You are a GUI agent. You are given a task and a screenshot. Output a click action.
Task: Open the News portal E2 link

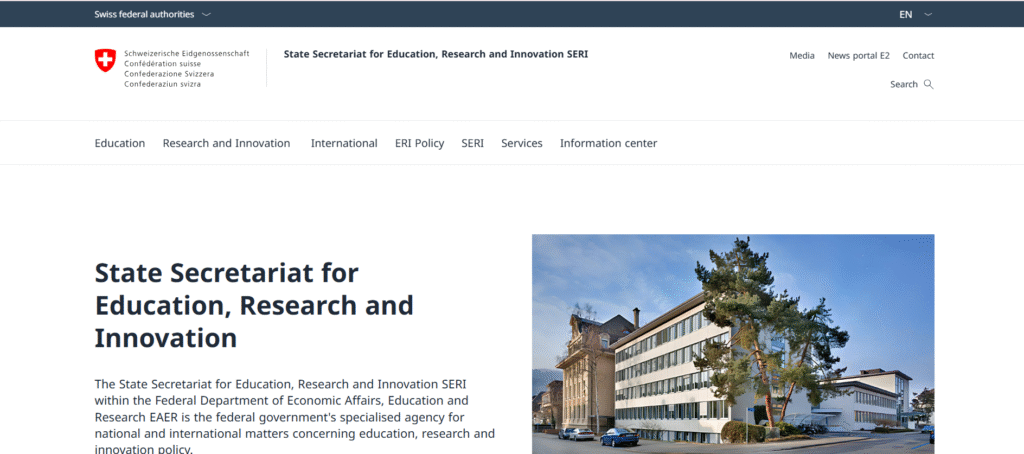click(858, 56)
